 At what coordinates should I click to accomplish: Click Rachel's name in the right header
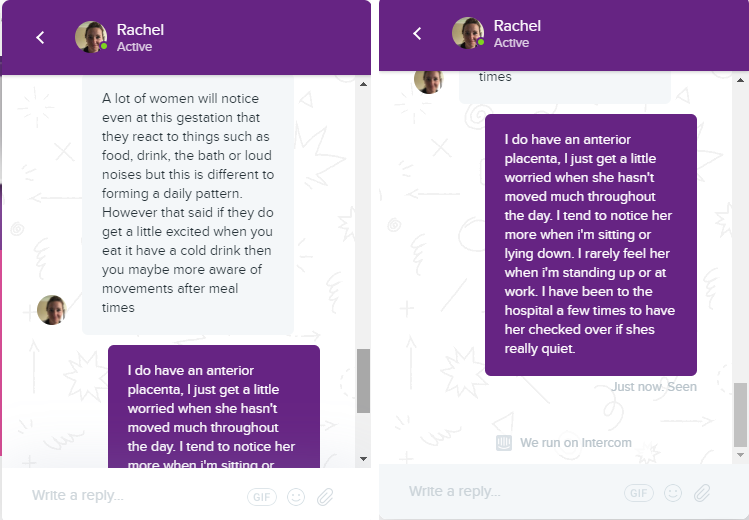[517, 26]
